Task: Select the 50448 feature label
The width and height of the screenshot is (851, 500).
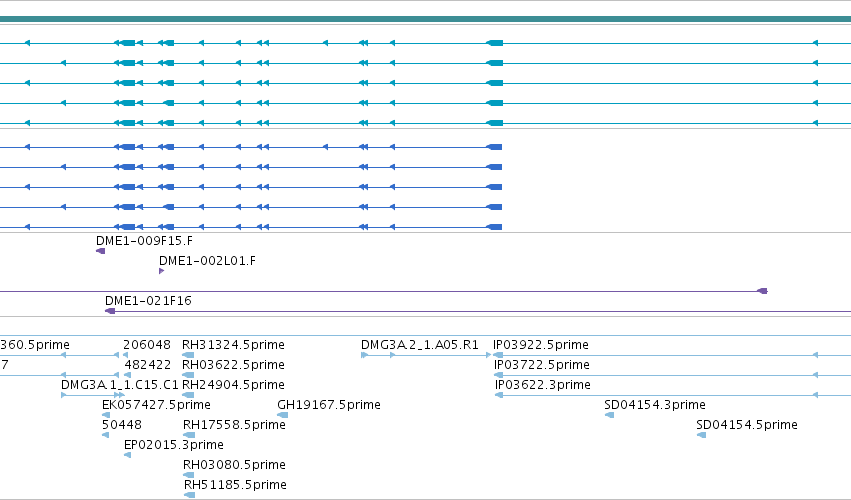Action: click(x=122, y=425)
